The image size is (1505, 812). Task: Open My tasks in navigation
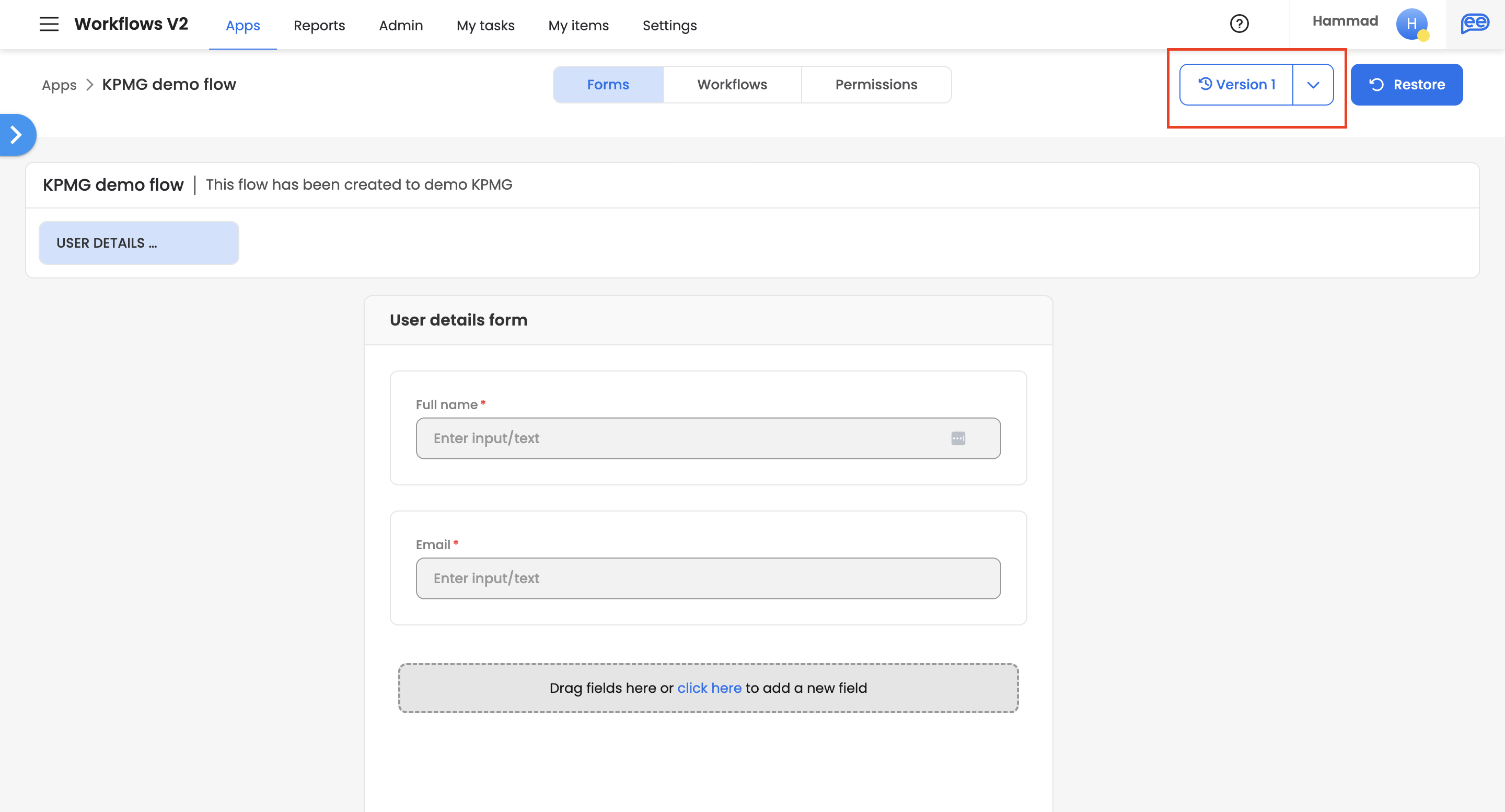485,25
